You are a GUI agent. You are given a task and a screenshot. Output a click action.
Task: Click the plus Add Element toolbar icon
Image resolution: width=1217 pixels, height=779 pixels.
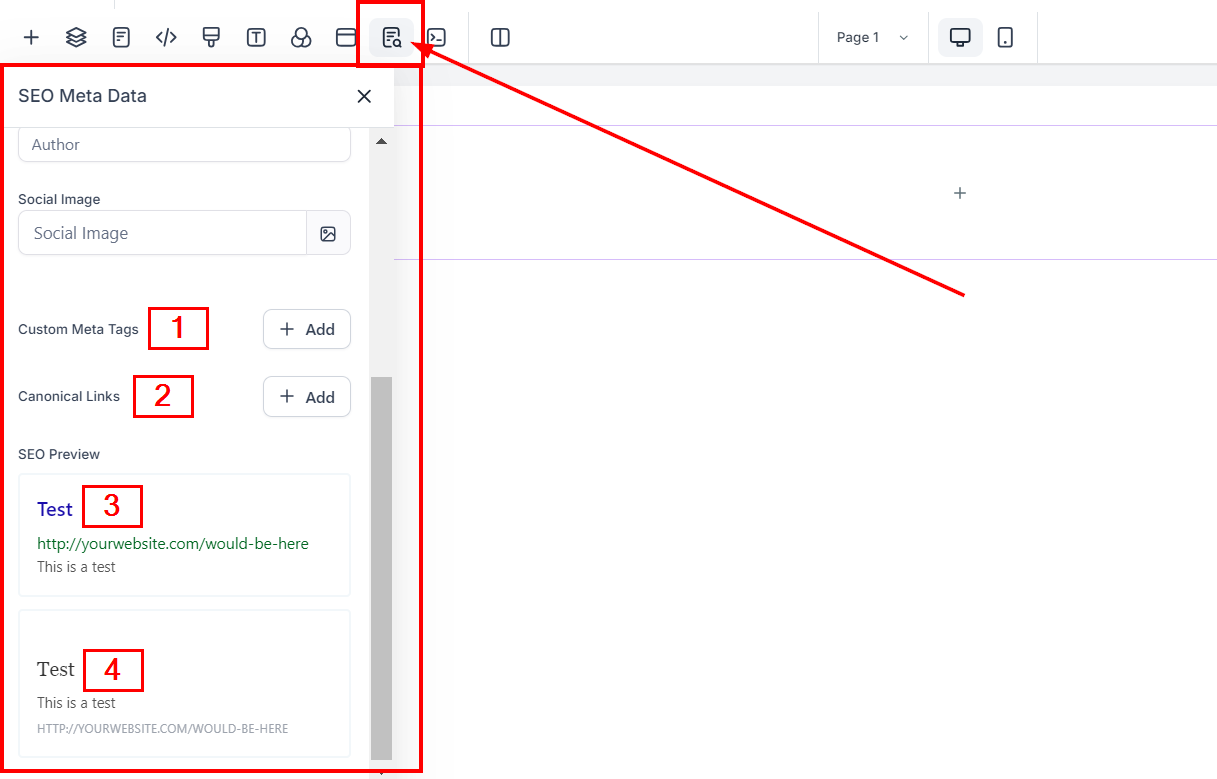point(31,38)
